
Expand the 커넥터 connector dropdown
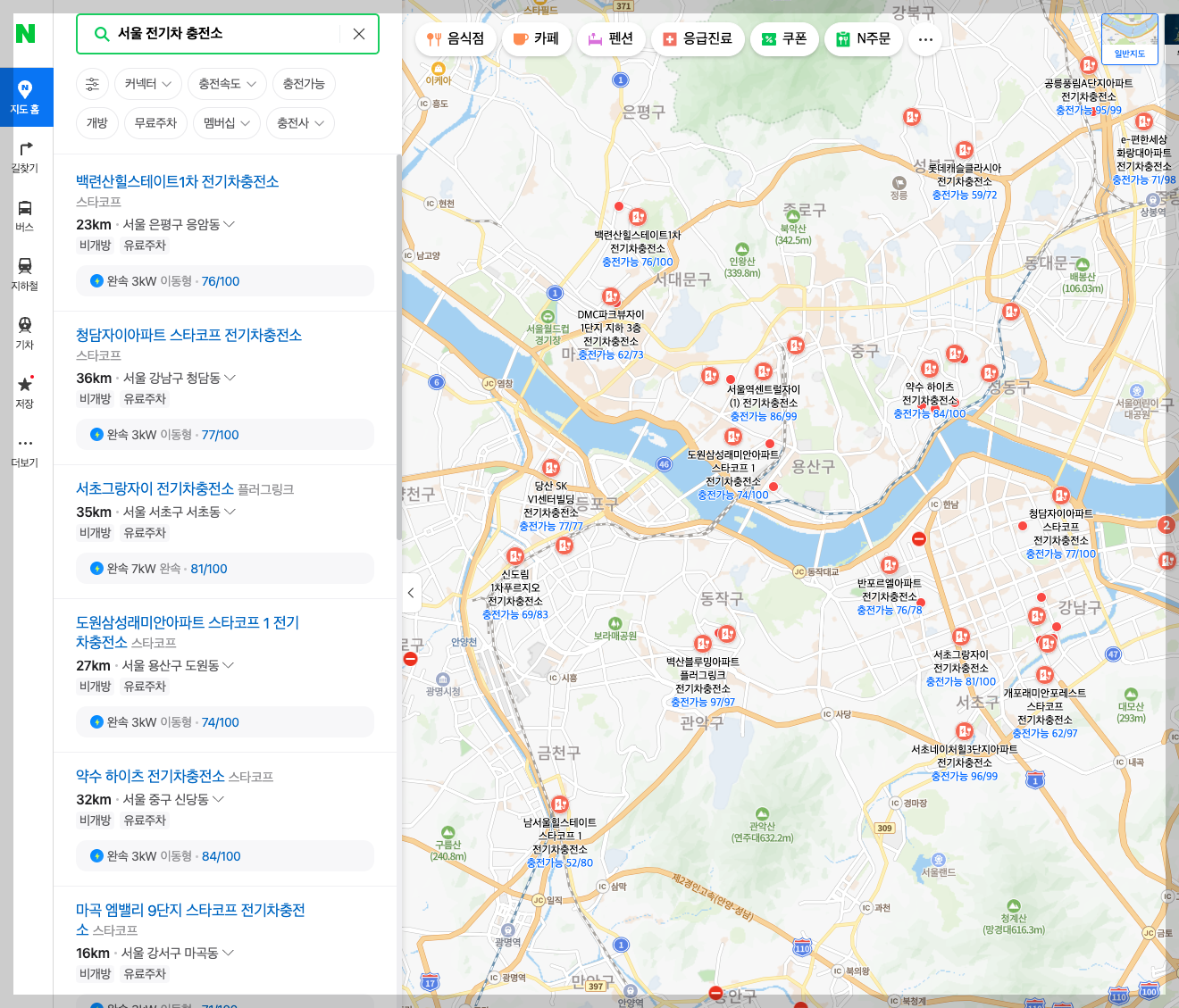point(148,84)
